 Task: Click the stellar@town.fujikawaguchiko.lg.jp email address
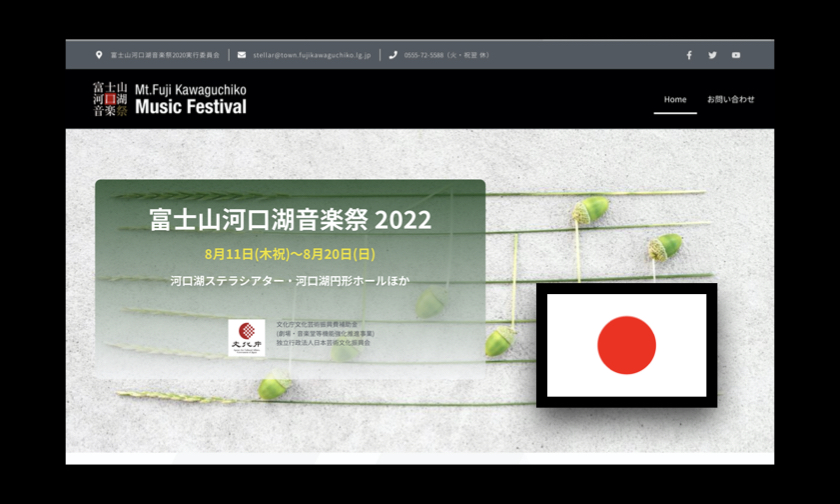point(312,55)
